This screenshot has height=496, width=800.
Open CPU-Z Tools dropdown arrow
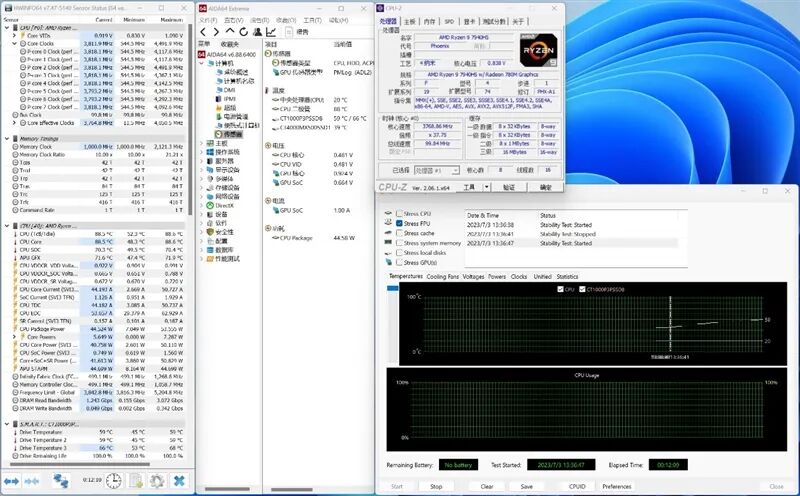[x=487, y=187]
